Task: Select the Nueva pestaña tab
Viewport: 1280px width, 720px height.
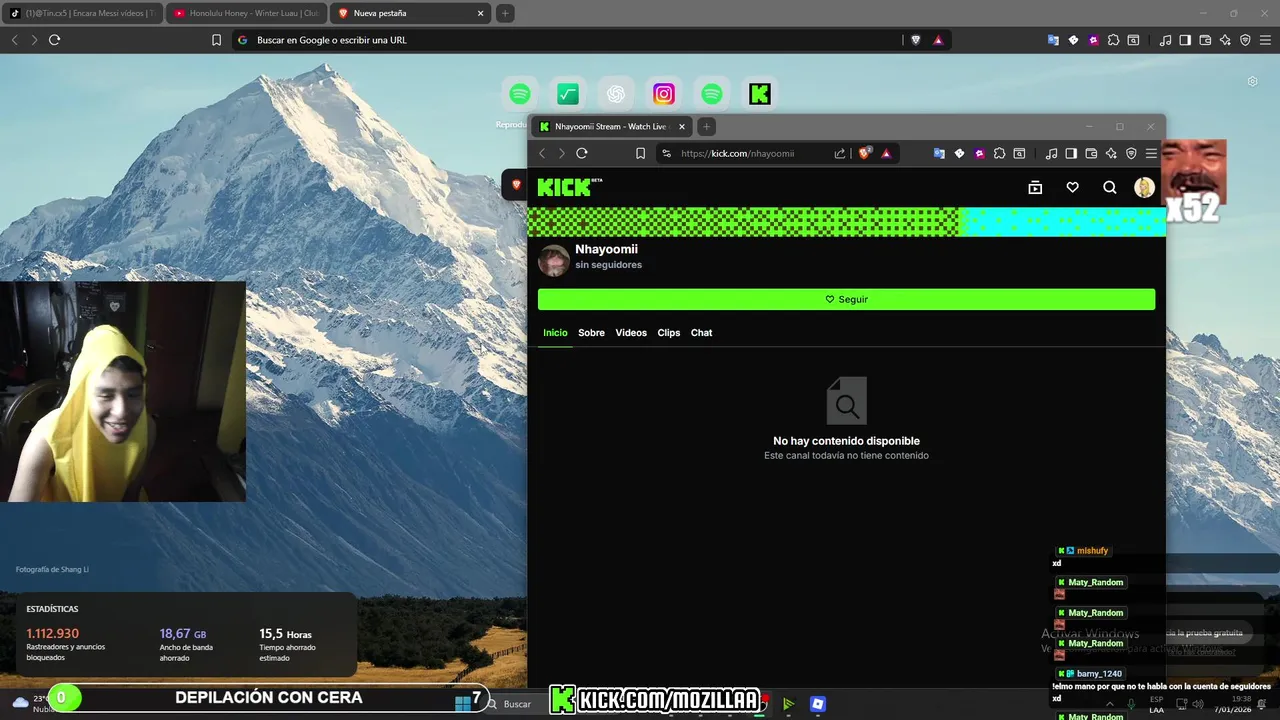Action: [410, 13]
